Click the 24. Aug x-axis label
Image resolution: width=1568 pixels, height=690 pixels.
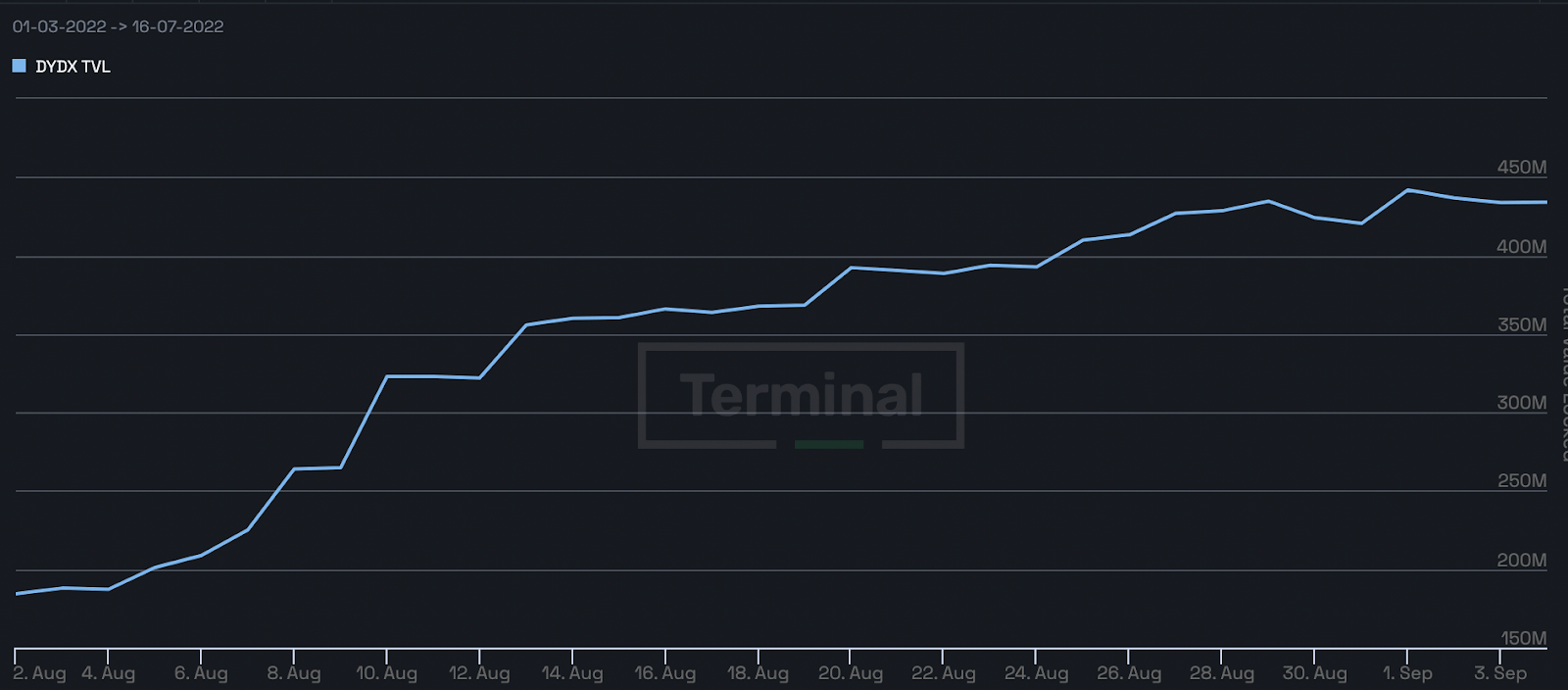[1036, 673]
